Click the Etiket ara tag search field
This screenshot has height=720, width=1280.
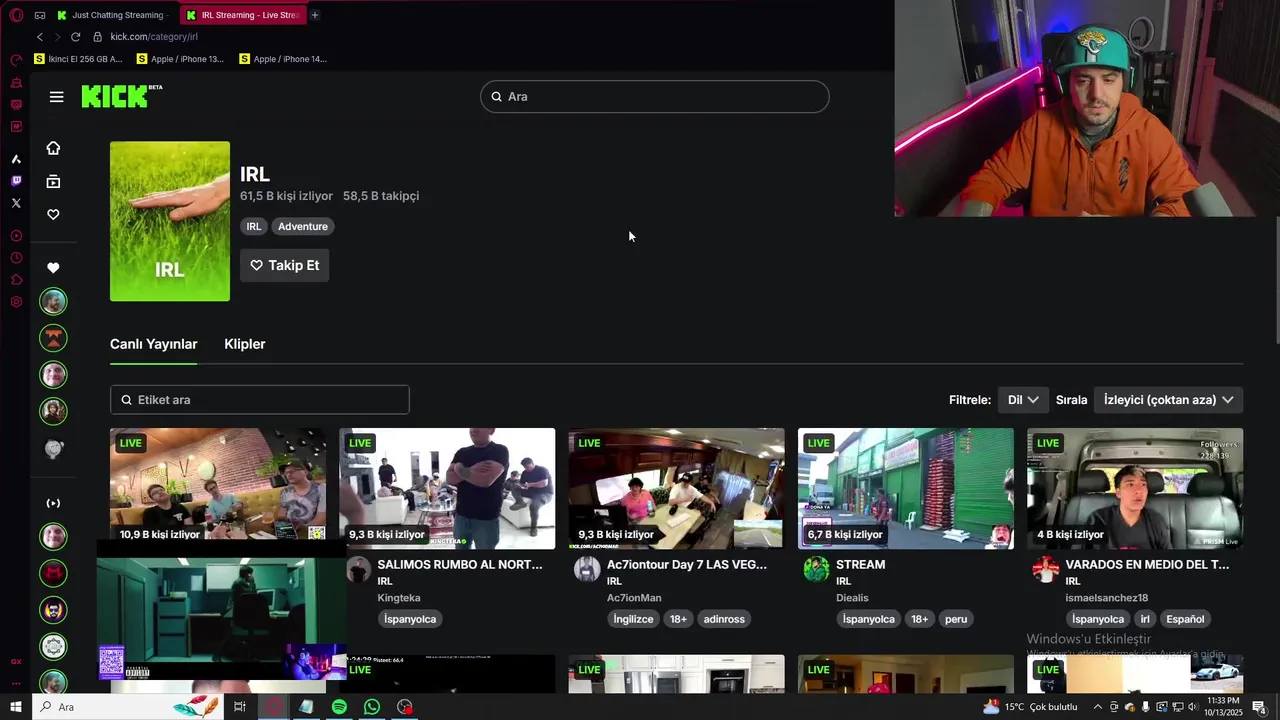coord(260,400)
